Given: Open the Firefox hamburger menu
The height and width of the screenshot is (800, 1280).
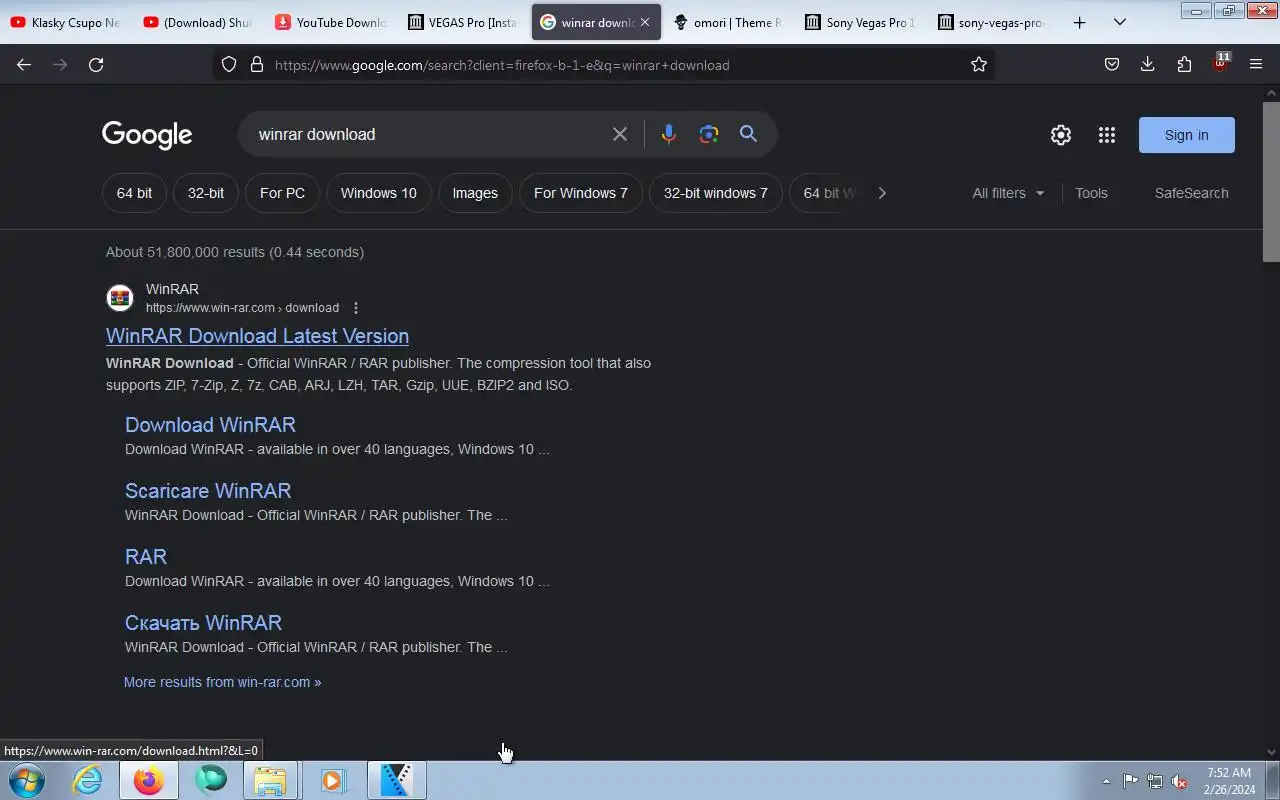Looking at the screenshot, I should (1256, 64).
